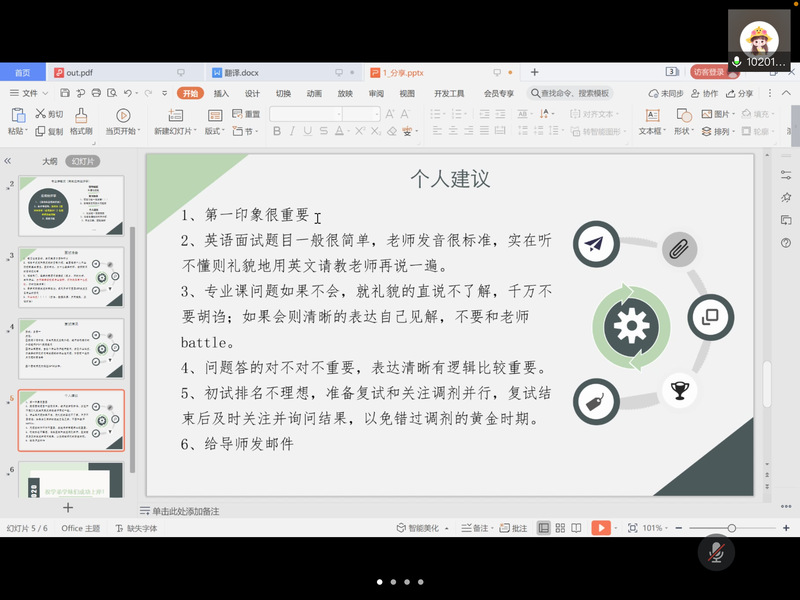
Task: Insert a text box (文本框)
Action: pos(651,122)
